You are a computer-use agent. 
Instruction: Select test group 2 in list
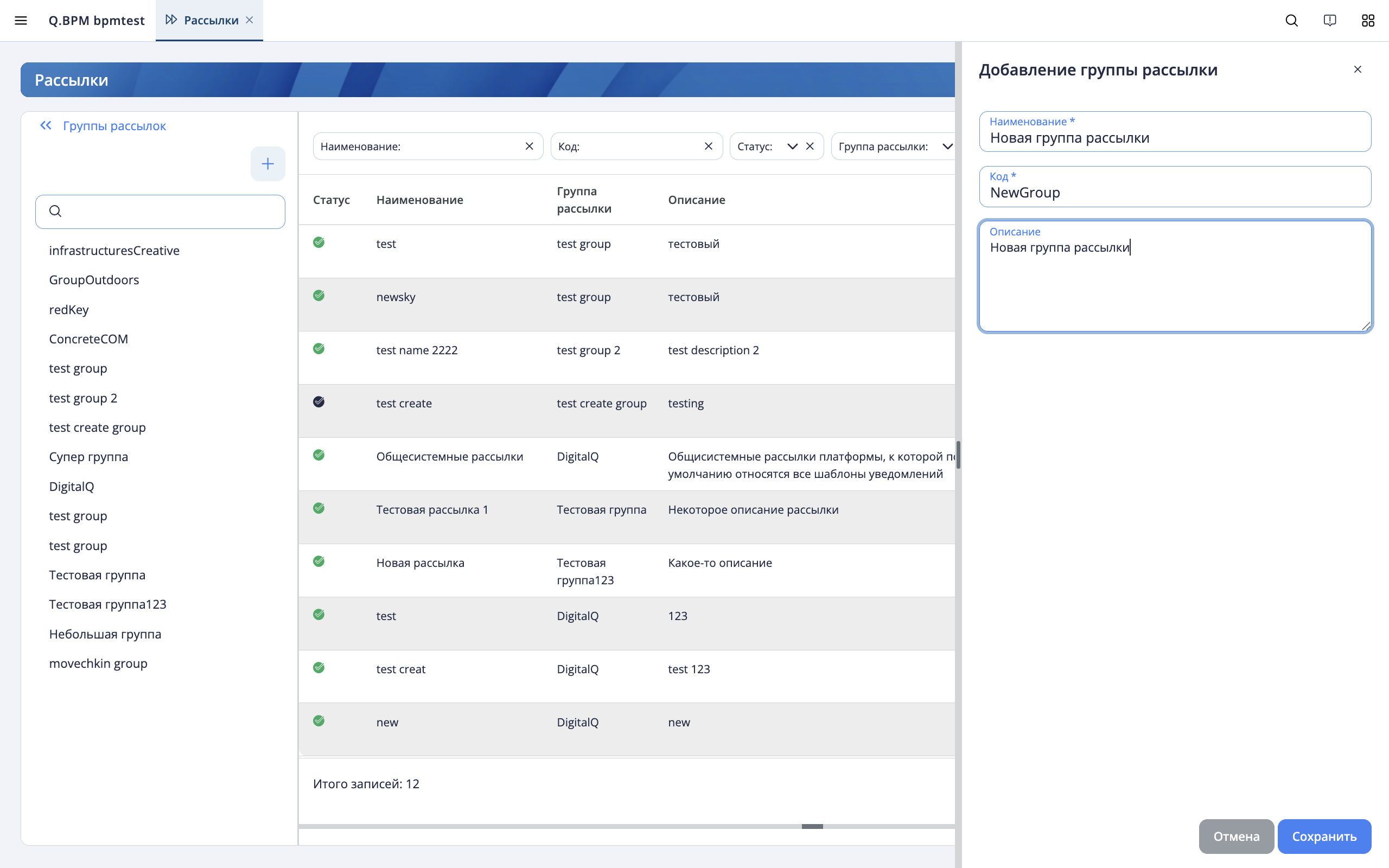click(83, 398)
